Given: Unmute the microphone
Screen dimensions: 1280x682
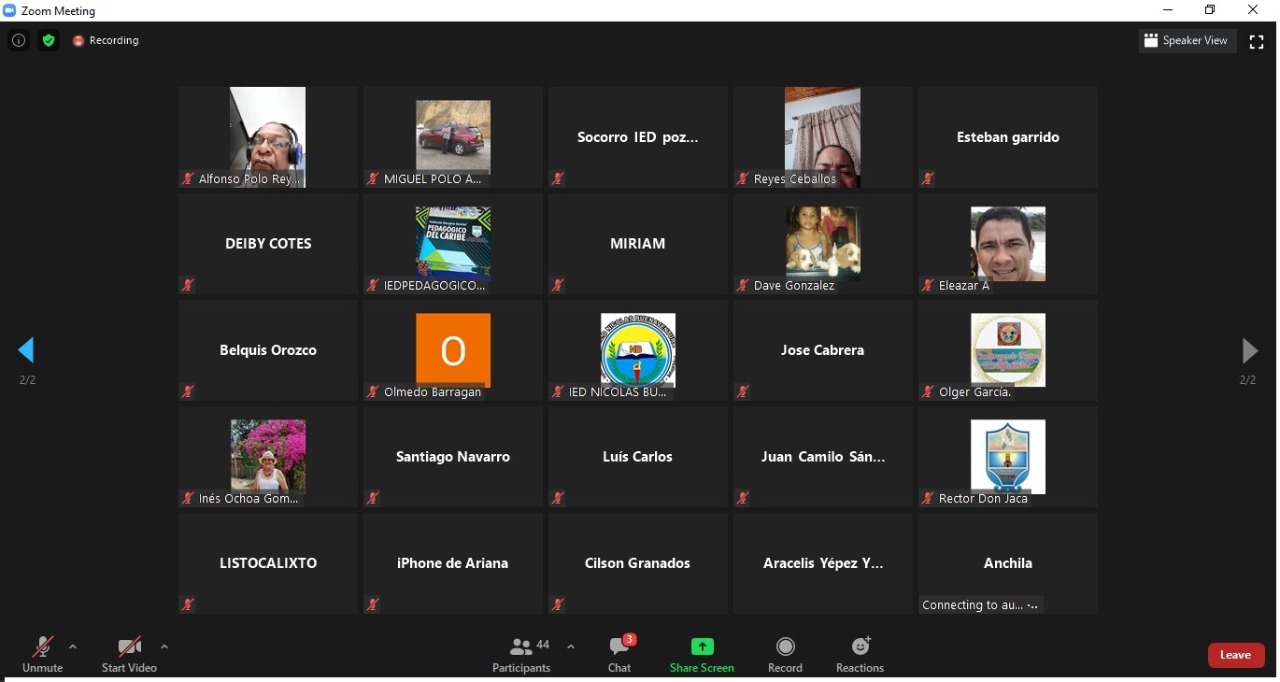Looking at the screenshot, I should (x=42, y=654).
